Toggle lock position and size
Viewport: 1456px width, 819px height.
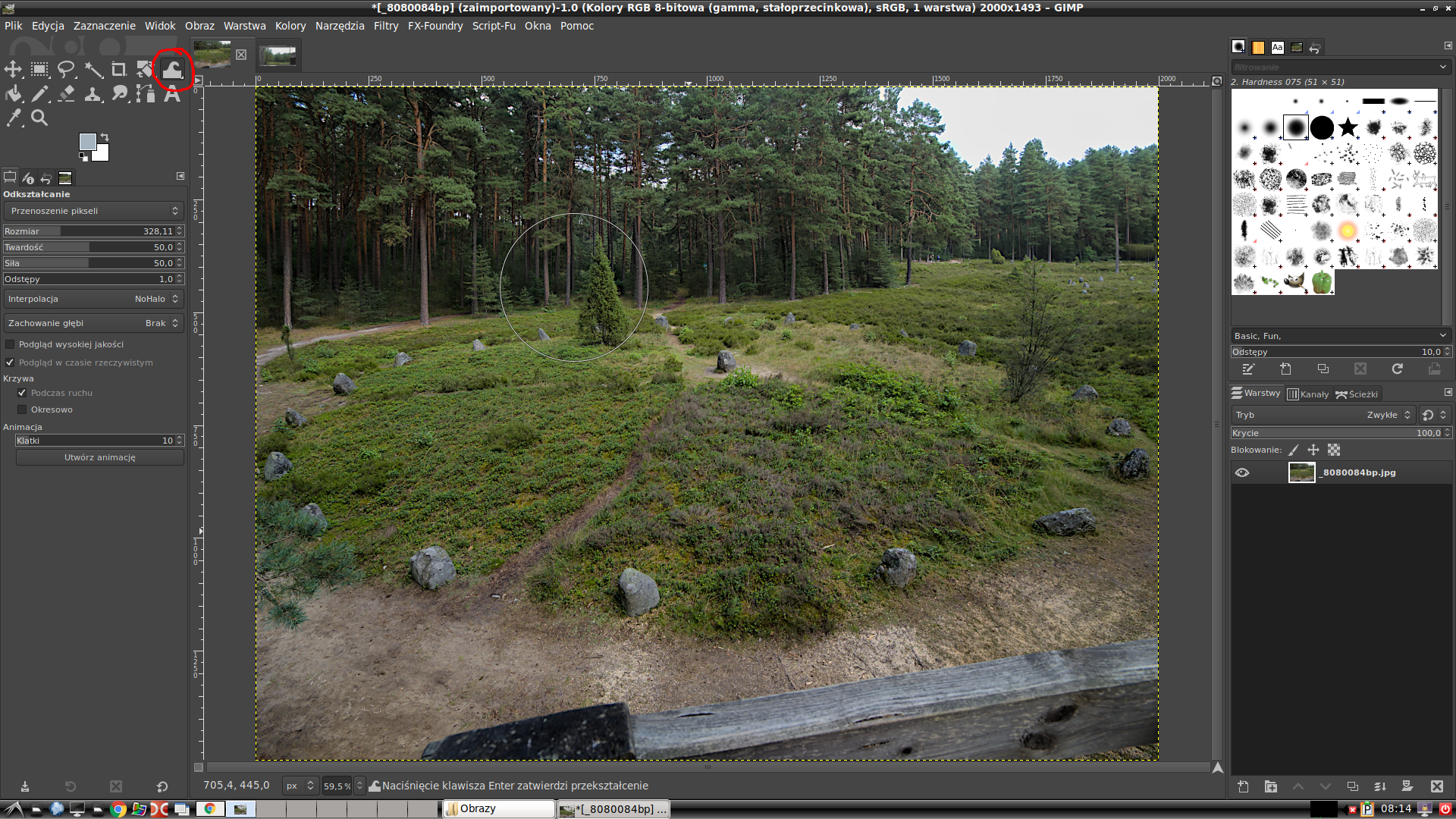pos(1313,450)
